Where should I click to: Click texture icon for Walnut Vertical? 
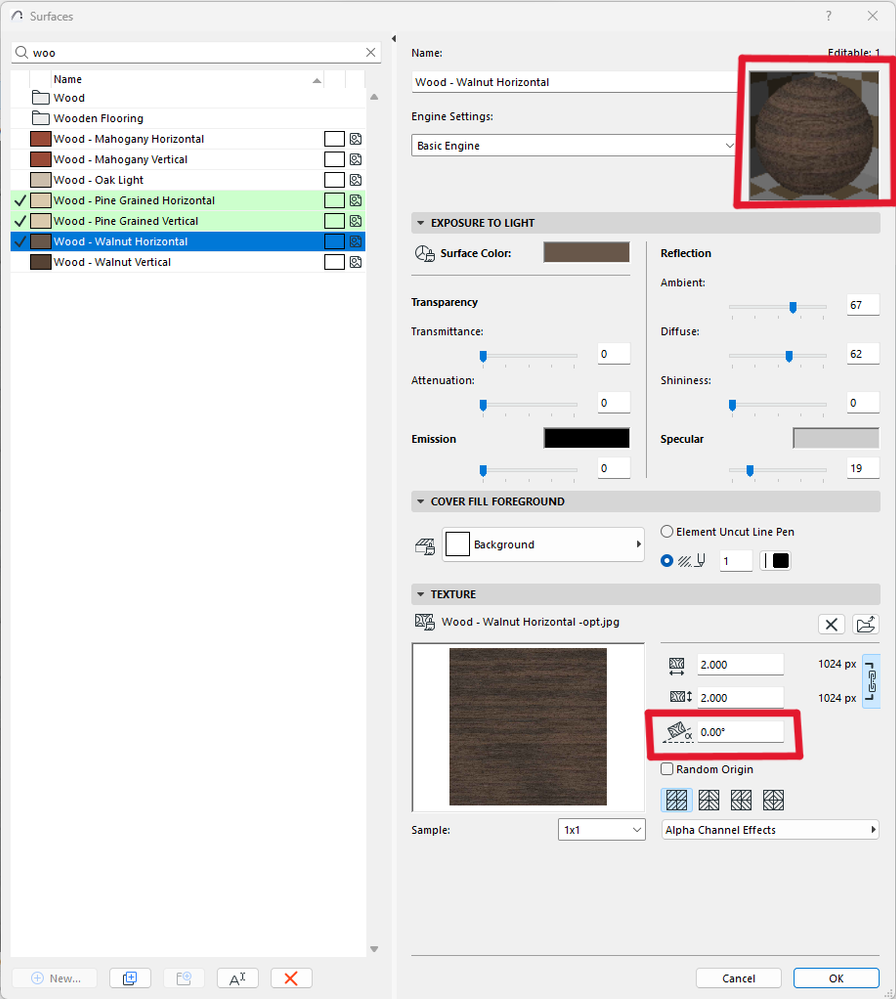pyautogui.click(x=356, y=262)
